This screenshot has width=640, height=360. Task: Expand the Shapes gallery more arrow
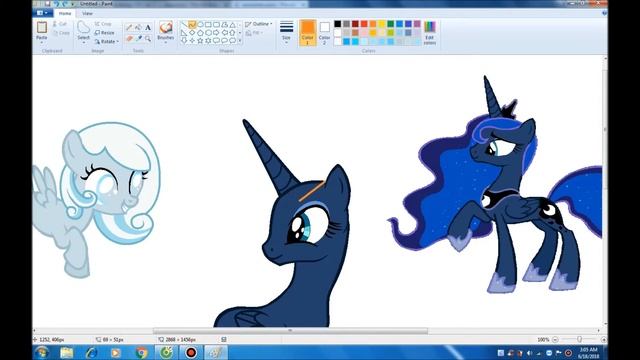pos(240,41)
